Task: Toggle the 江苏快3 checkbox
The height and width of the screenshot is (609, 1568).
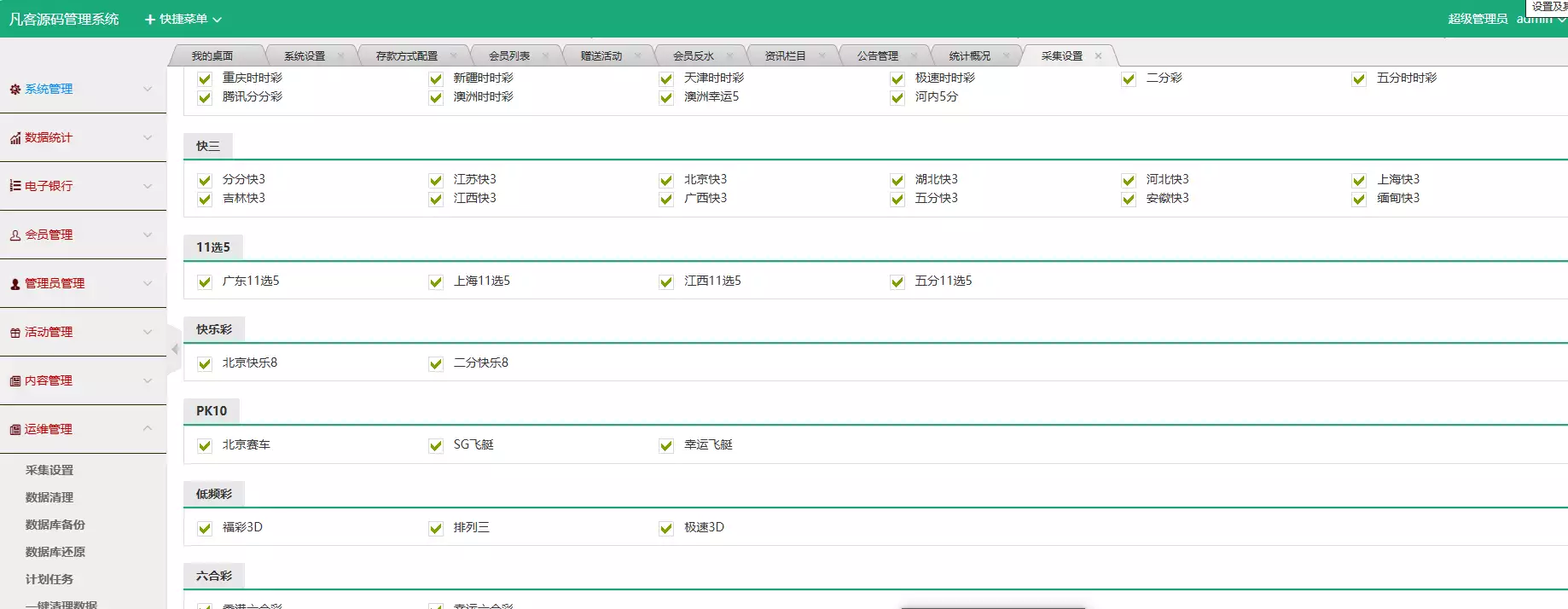Action: tap(436, 181)
